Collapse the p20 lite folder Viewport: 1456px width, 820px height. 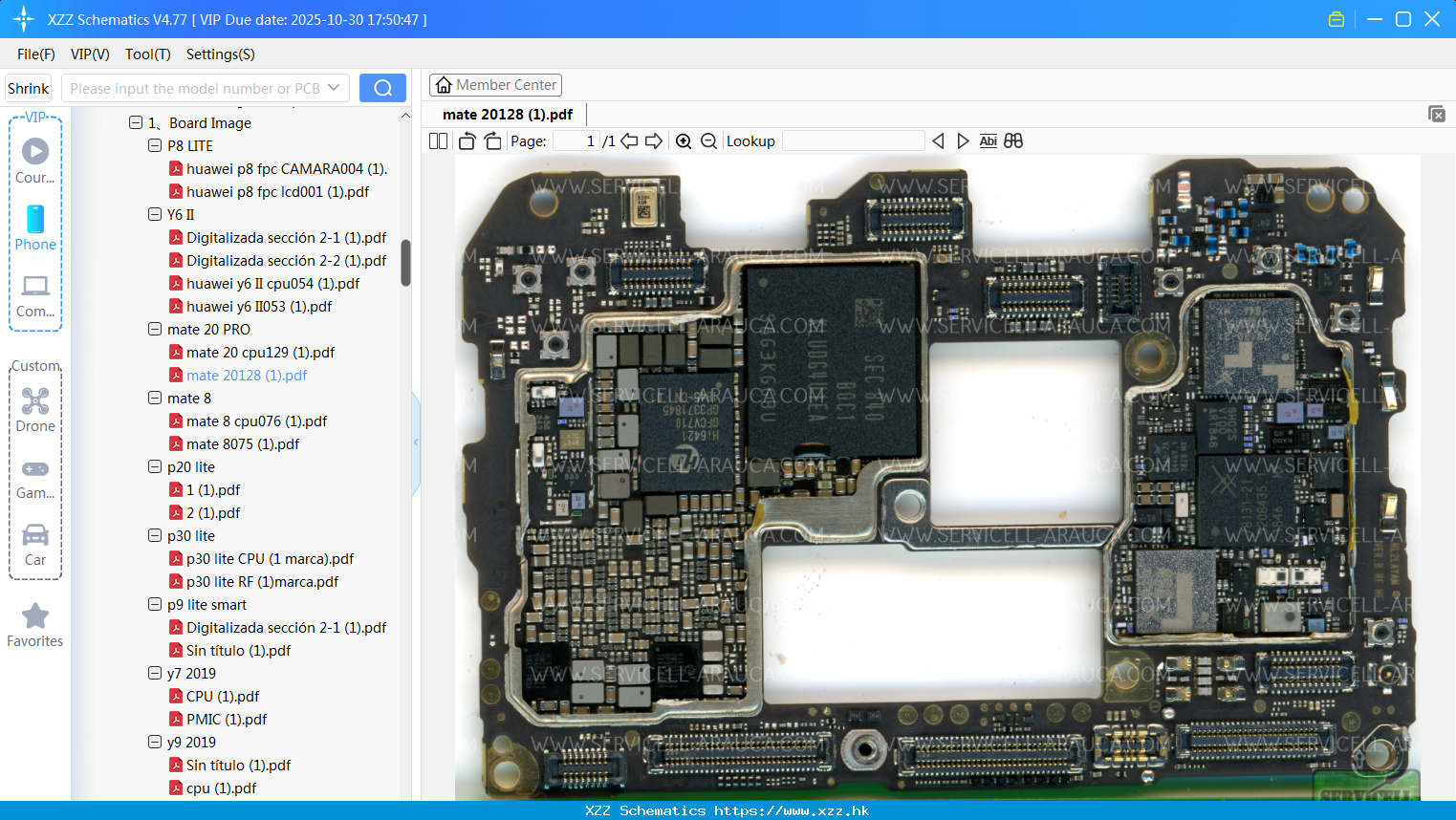click(x=155, y=466)
